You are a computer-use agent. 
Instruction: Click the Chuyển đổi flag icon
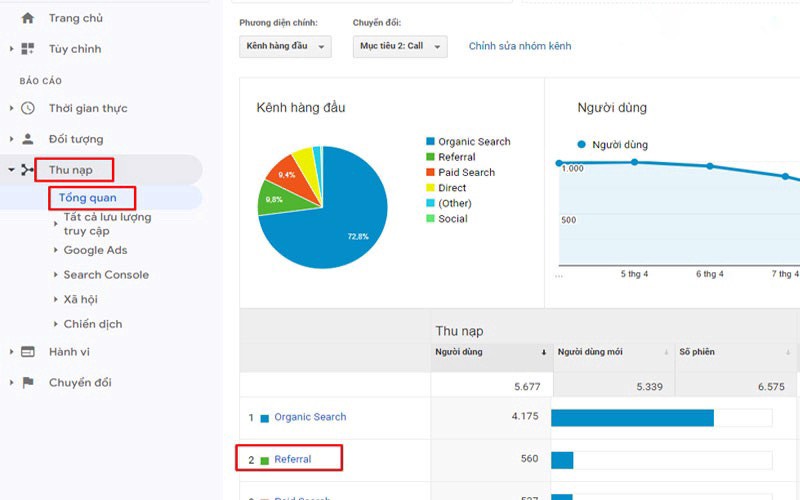click(x=28, y=383)
